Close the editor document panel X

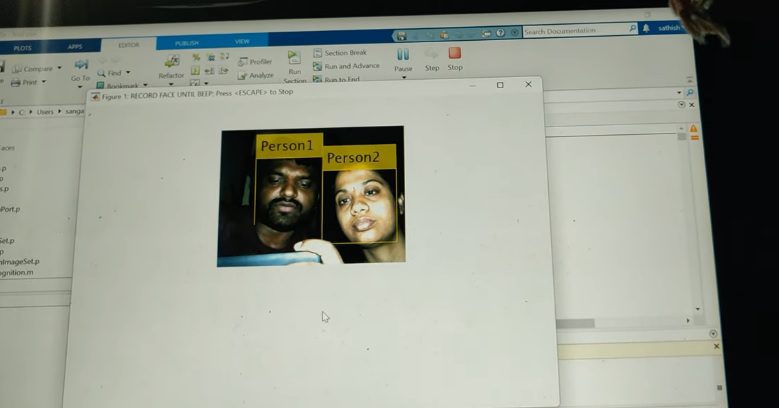click(692, 104)
